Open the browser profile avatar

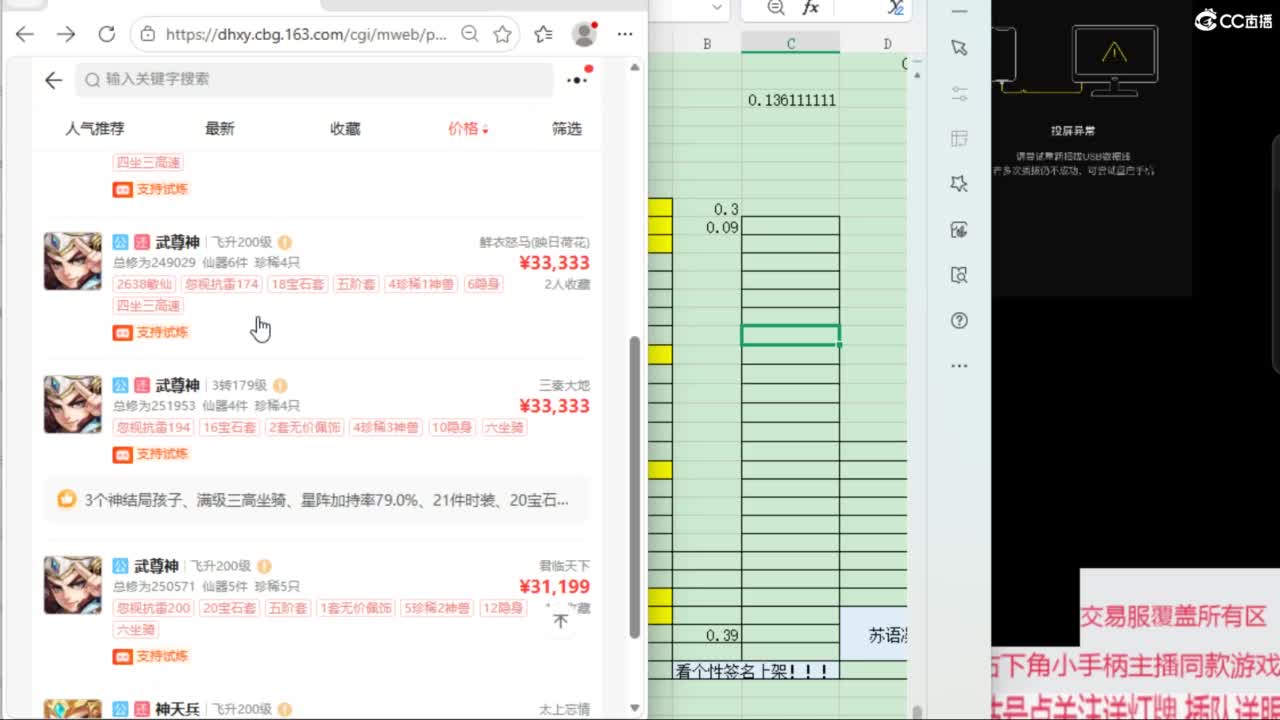tap(584, 34)
